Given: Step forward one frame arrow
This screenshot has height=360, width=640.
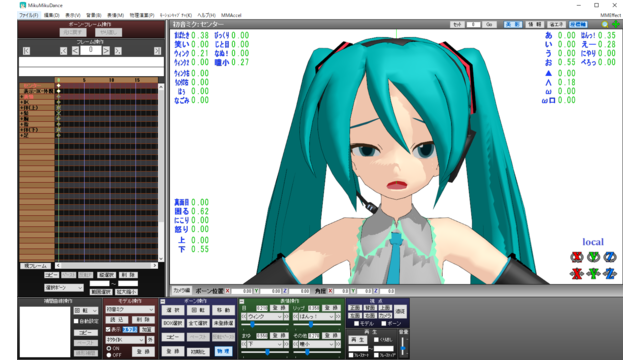Looking at the screenshot, I should pyautogui.click(x=106, y=51).
